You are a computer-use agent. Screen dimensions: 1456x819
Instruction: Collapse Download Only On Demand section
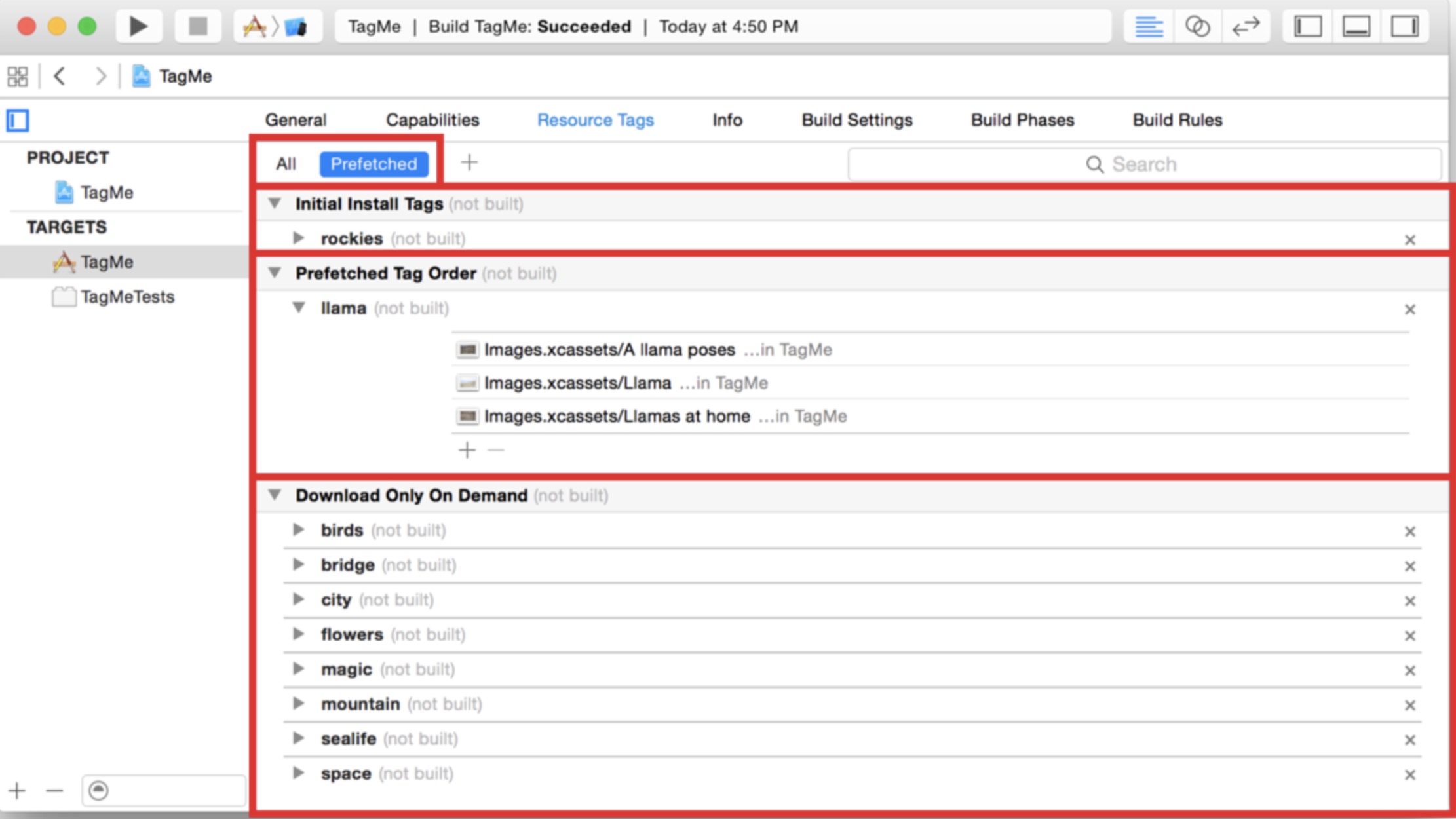(x=275, y=495)
